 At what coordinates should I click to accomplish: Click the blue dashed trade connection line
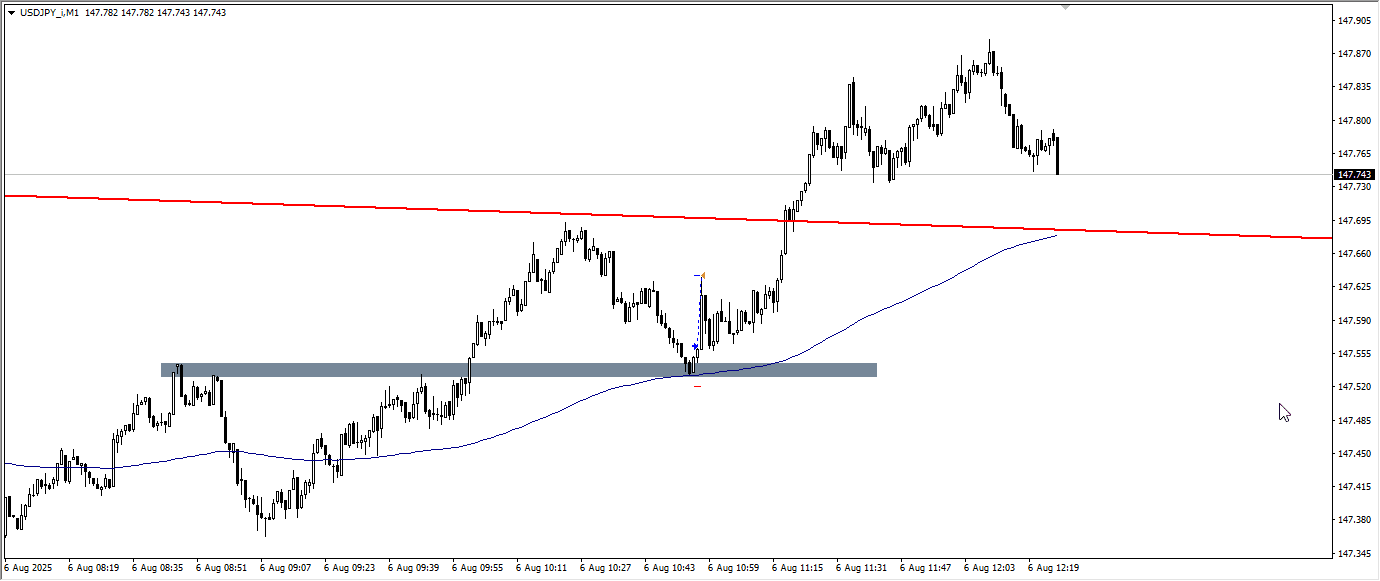(699, 310)
